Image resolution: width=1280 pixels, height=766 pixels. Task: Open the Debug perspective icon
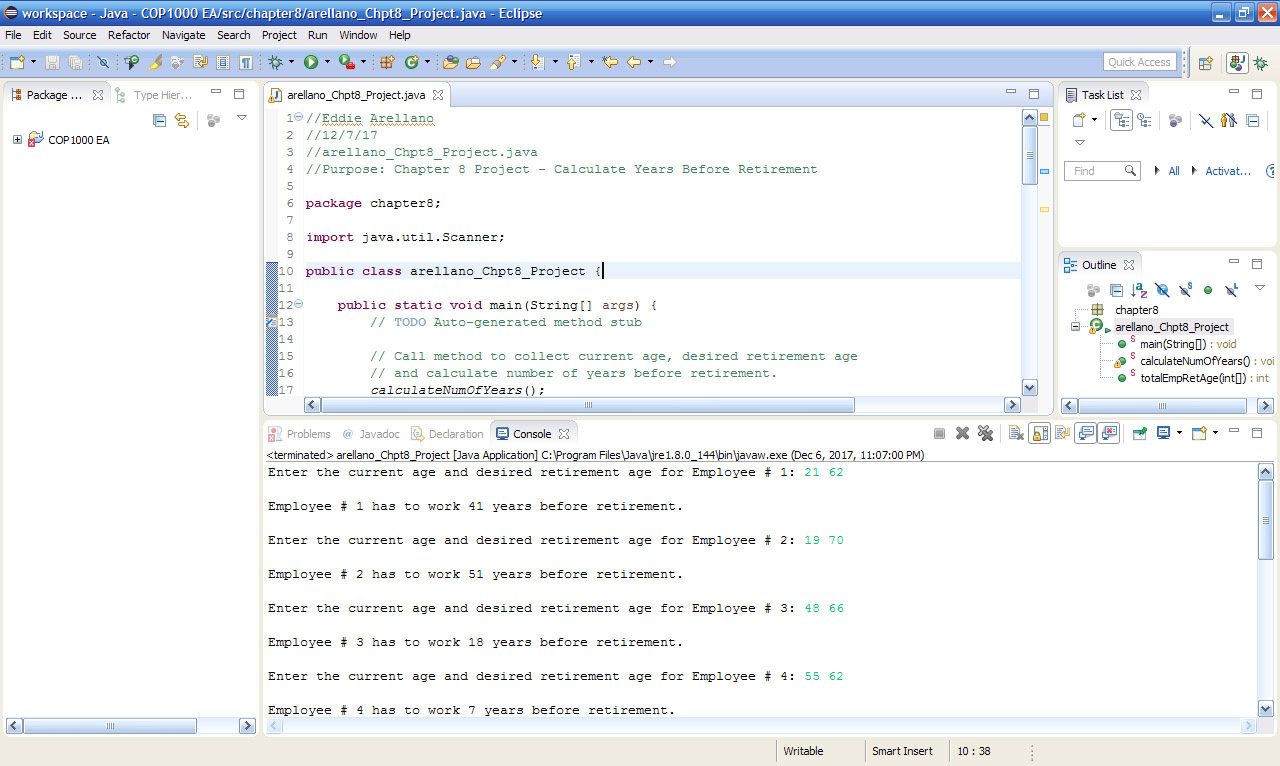coord(1260,62)
